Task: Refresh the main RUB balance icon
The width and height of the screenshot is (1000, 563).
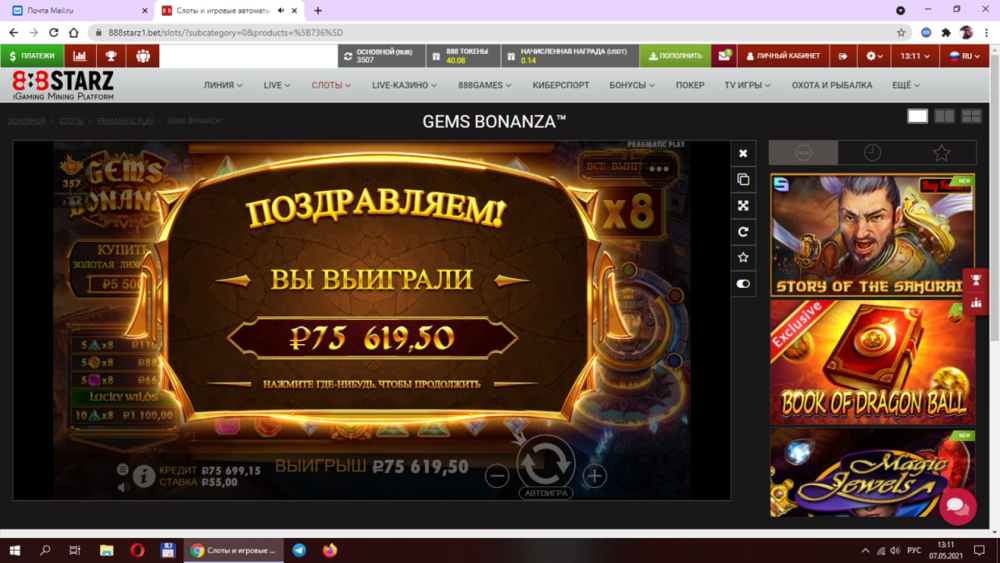Action: (348, 56)
